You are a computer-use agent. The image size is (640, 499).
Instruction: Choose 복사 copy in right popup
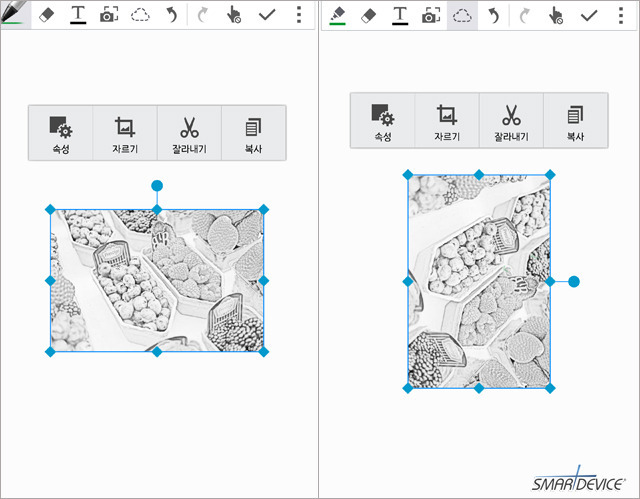576,120
